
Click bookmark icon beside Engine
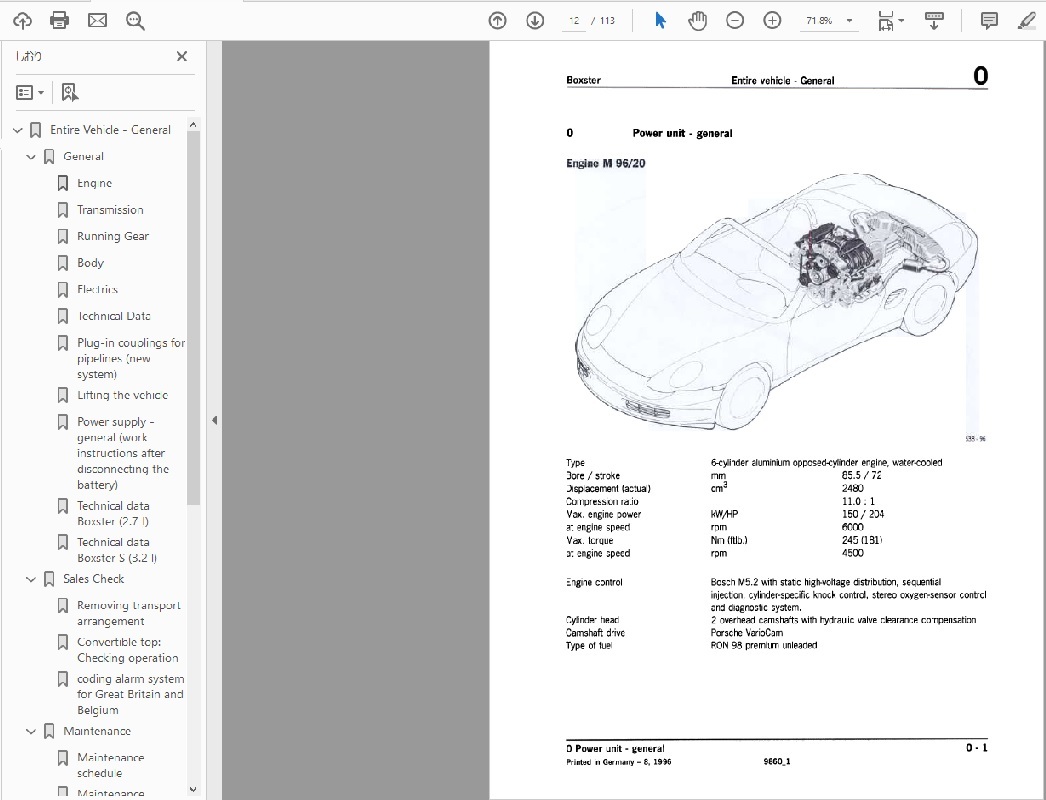[63, 183]
